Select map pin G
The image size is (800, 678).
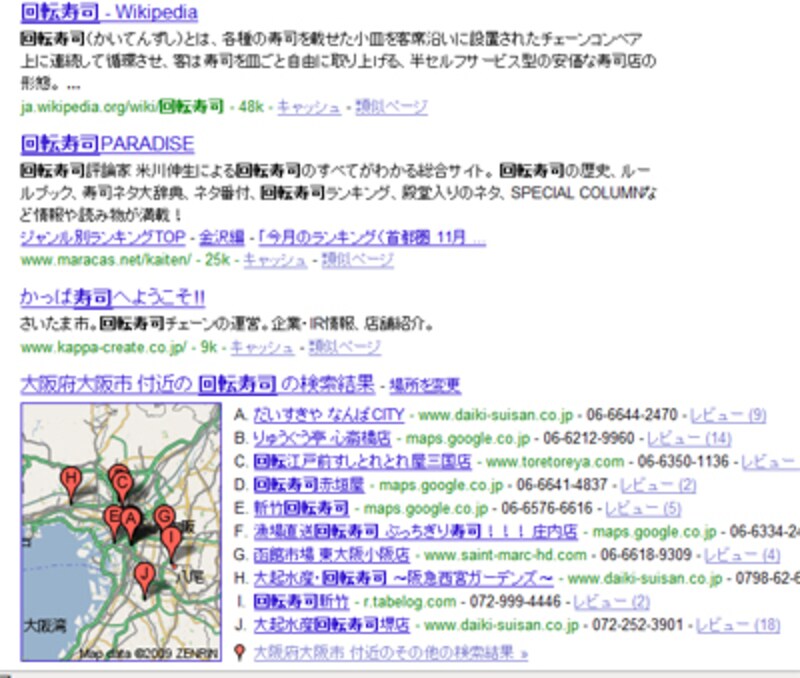point(163,516)
